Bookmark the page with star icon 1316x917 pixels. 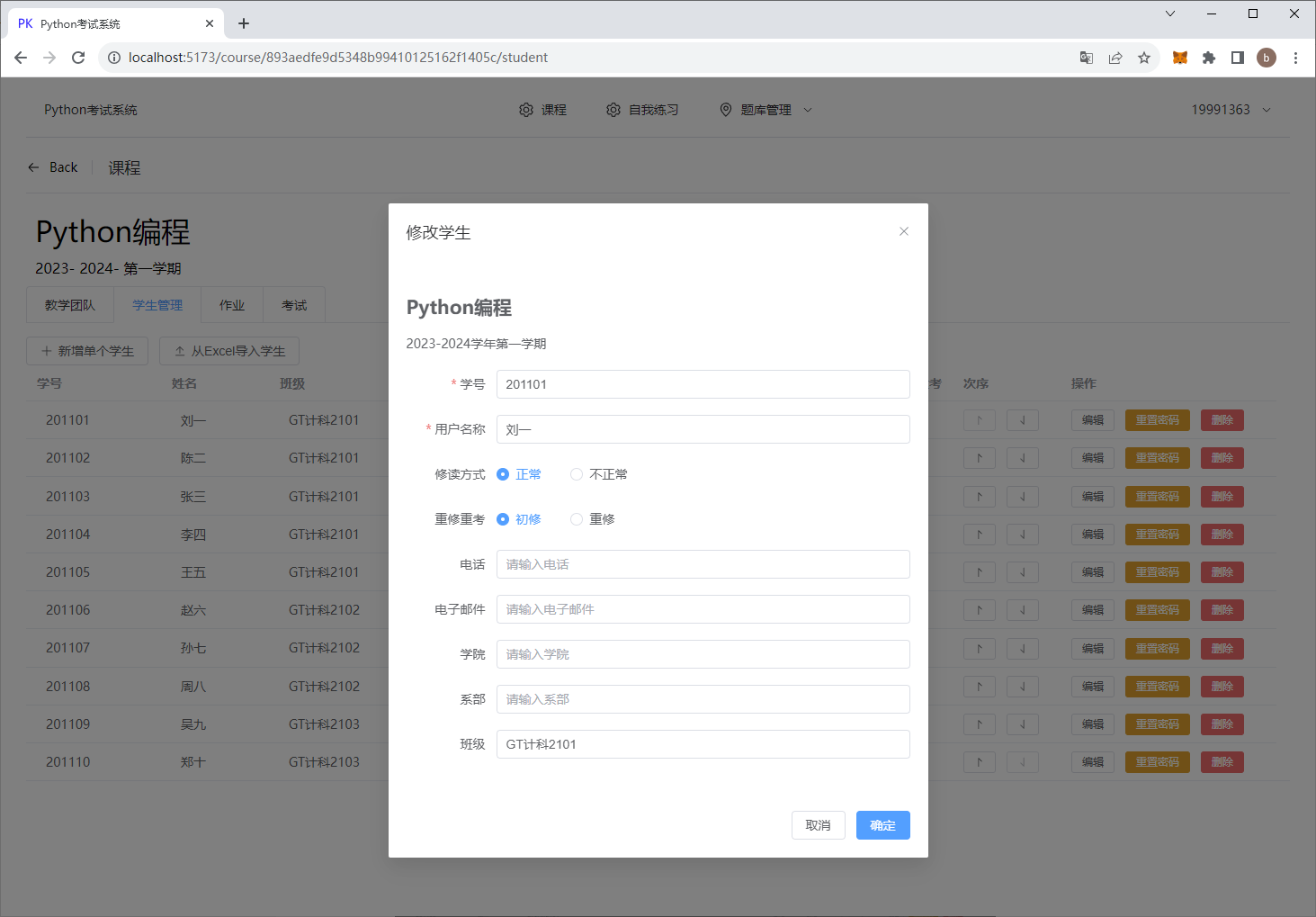pos(1144,58)
